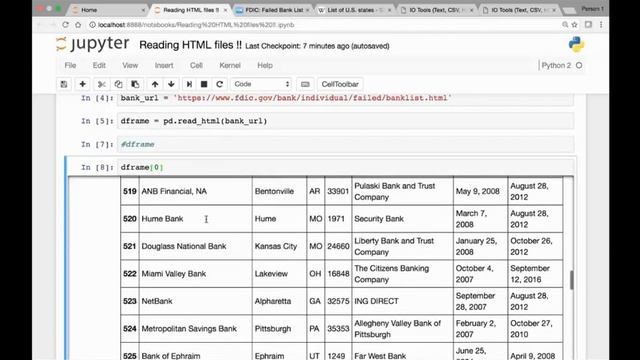The height and width of the screenshot is (360, 640).
Task: Switch to the first IO Tools tab
Action: click(x=436, y=10)
